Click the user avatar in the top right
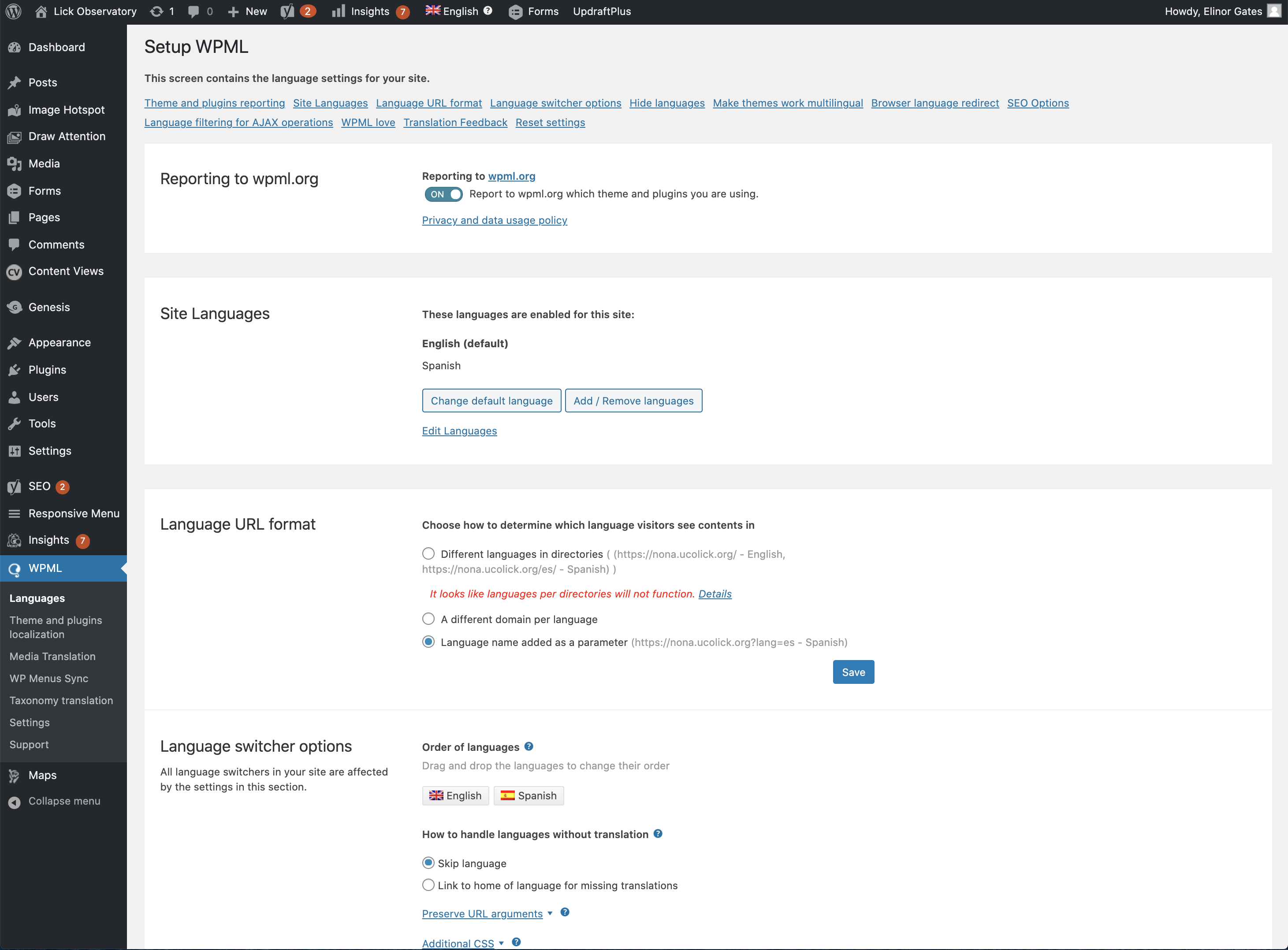This screenshot has height=950, width=1288. click(1273, 11)
